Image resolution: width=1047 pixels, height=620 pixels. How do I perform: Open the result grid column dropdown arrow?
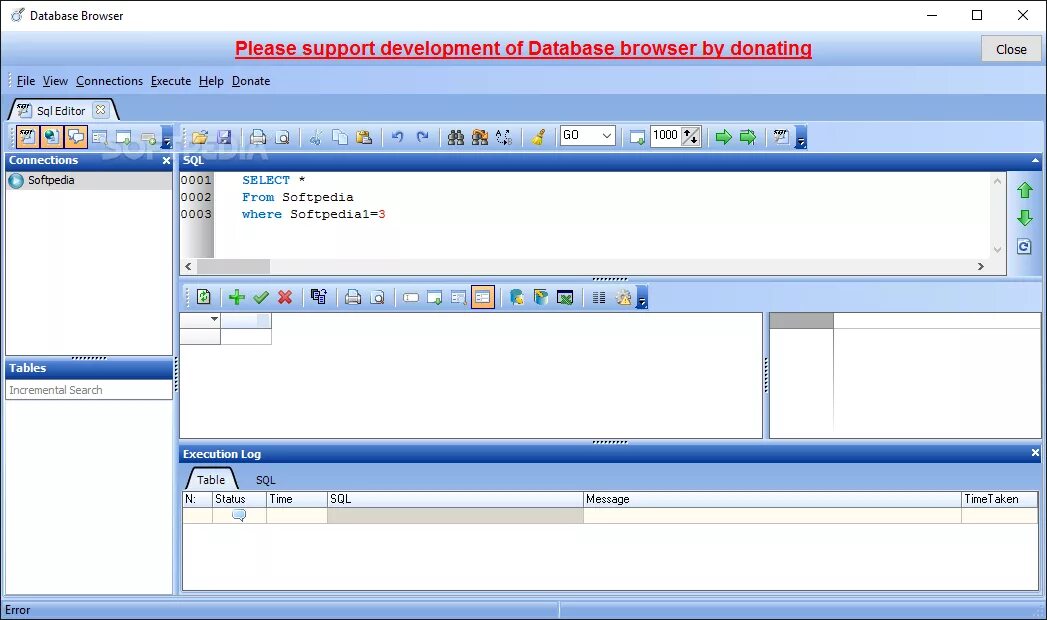214,319
